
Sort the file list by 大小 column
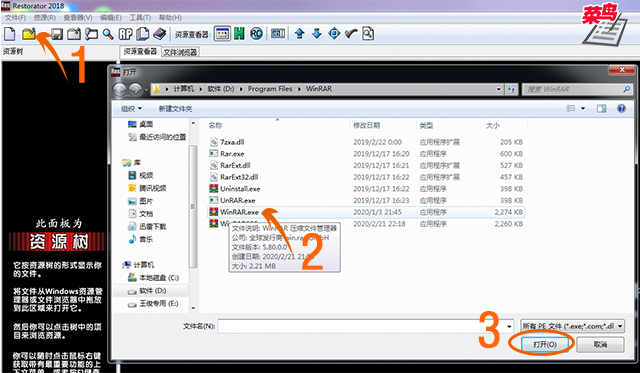[493, 125]
